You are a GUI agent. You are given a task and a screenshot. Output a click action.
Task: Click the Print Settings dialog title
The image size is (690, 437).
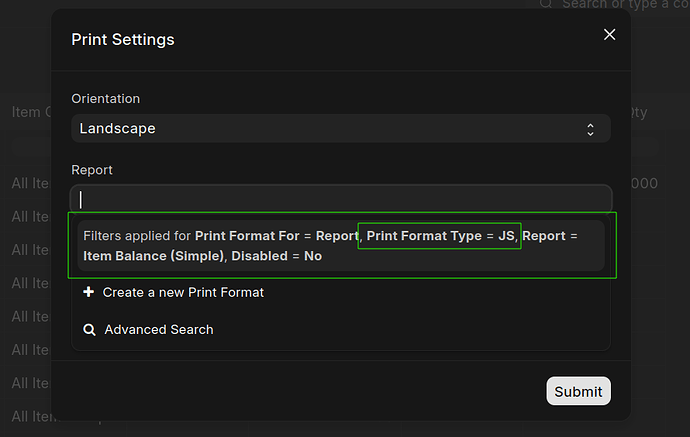[x=123, y=40]
